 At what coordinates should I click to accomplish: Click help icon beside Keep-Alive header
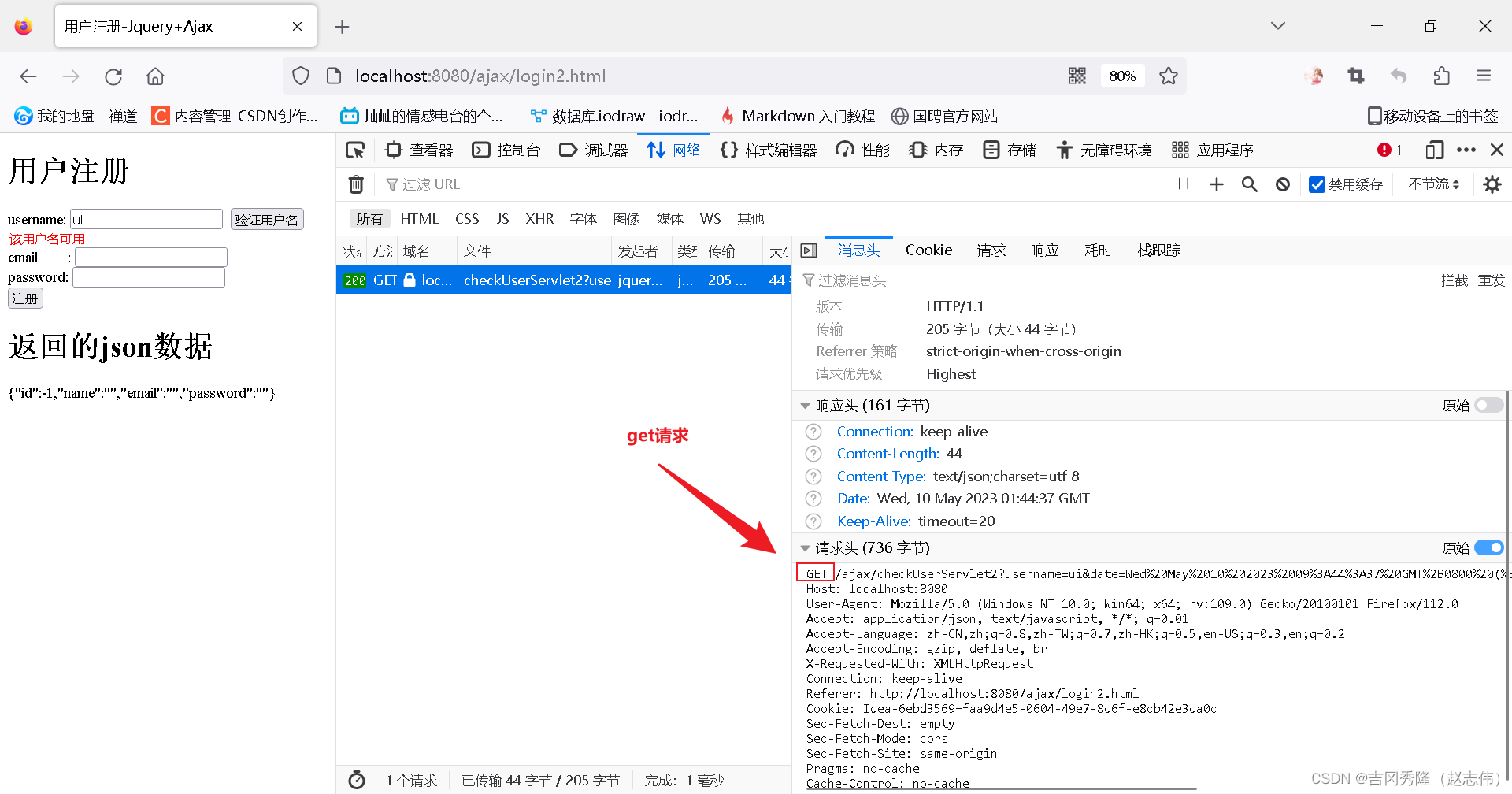813,521
